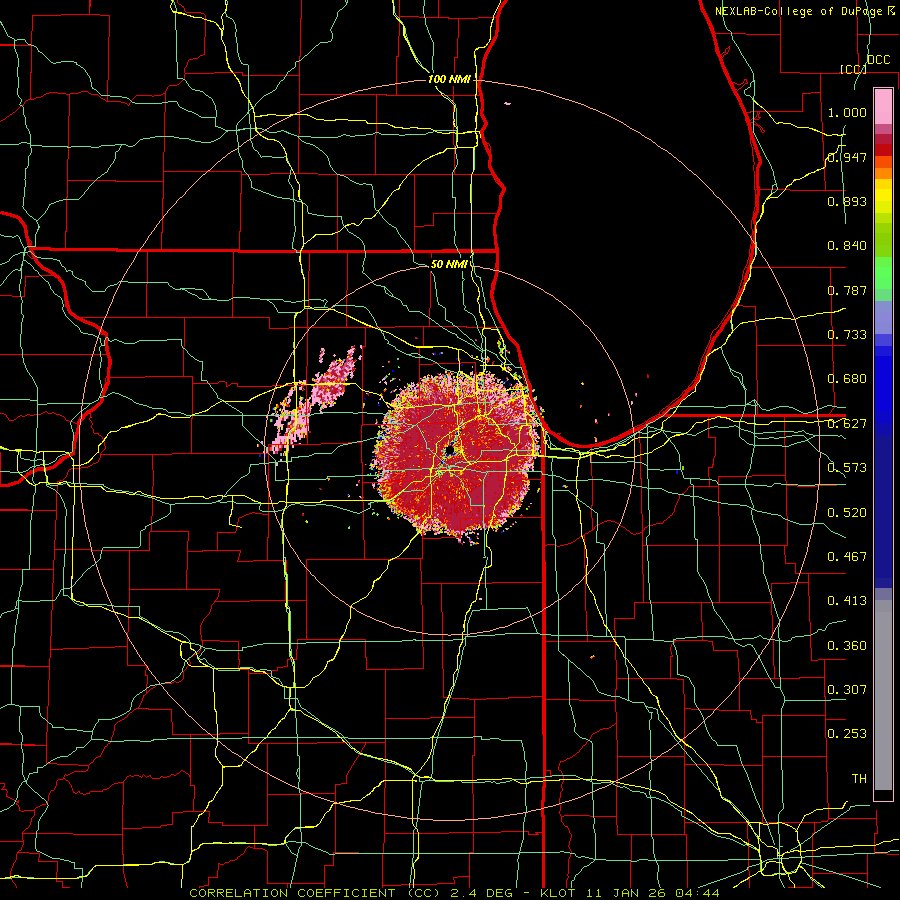Click the 0.787 color scale value
Image resolution: width=900 pixels, height=900 pixels.
coord(847,290)
